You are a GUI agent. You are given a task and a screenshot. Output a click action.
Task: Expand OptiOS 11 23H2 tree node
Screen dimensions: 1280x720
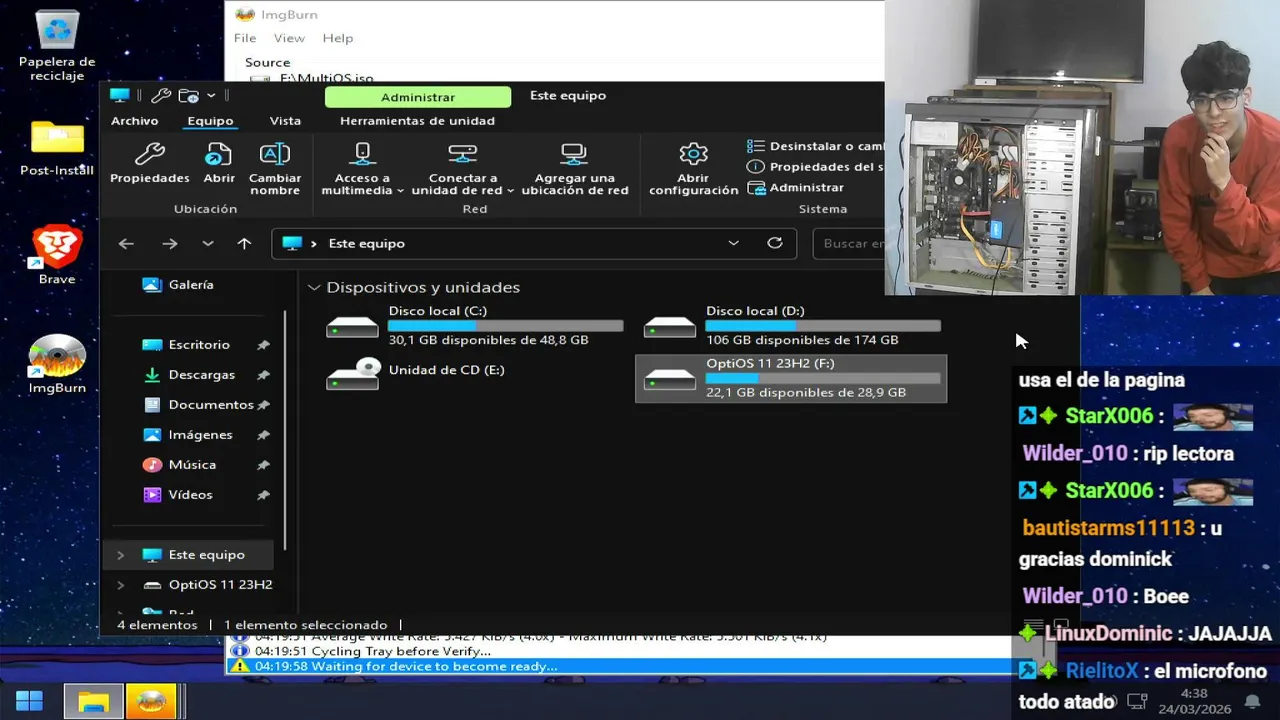click(x=120, y=585)
